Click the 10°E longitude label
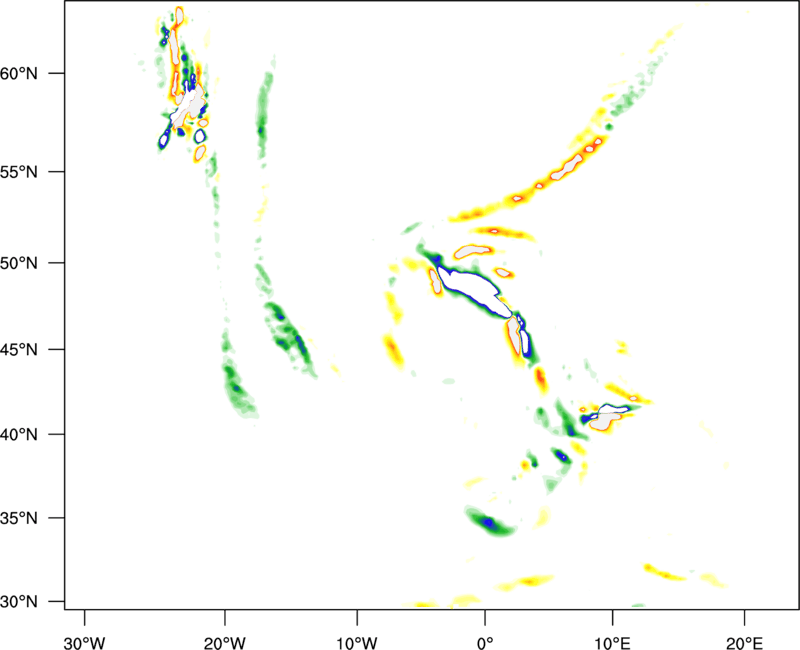 pos(612,643)
